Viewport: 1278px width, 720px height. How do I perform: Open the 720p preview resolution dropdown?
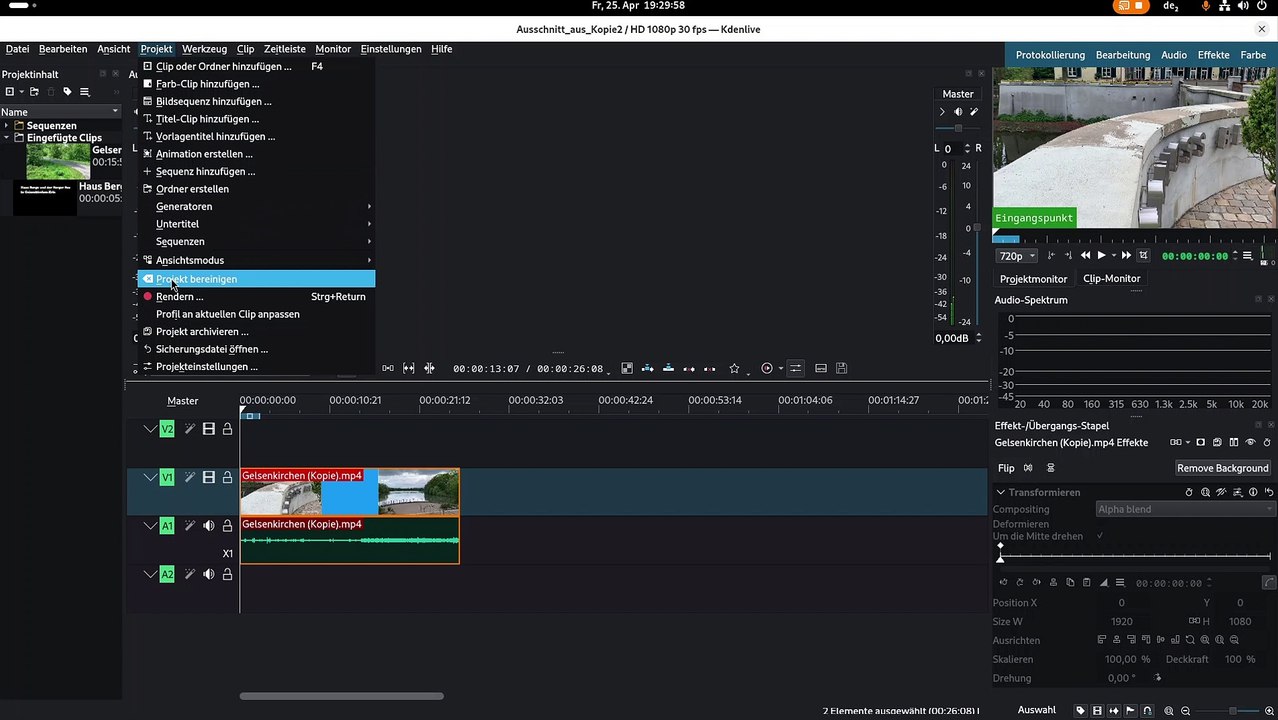1017,256
